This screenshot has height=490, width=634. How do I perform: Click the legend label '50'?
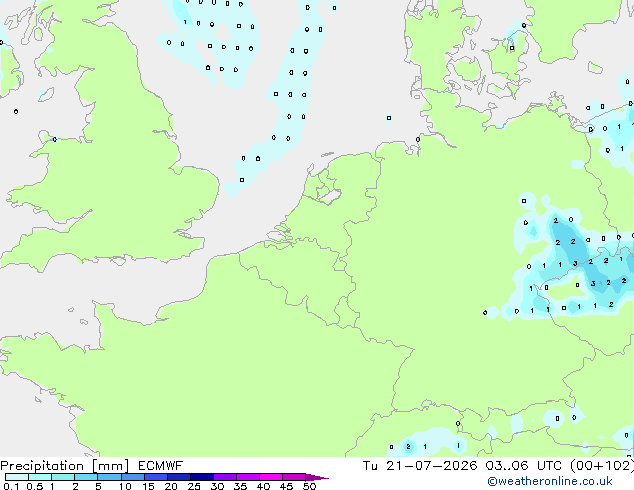(309, 486)
